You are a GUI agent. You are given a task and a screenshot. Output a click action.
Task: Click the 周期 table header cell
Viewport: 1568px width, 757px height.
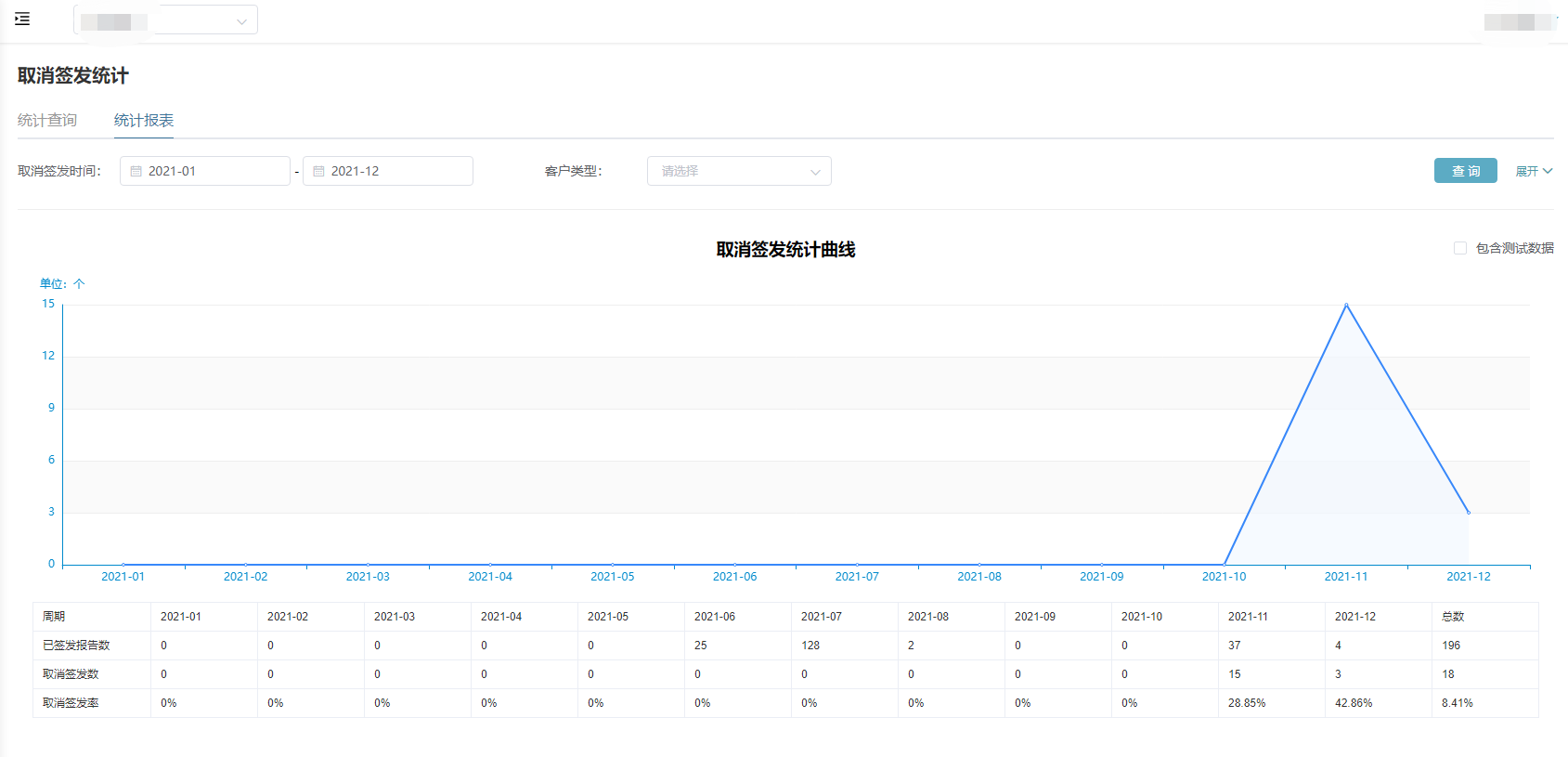[x=92, y=617]
